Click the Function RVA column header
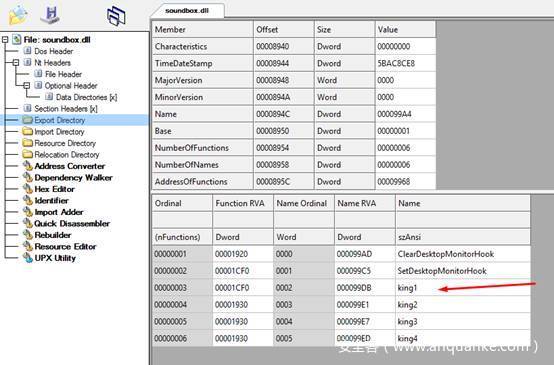Viewport: 554px width, 365px height. [x=242, y=204]
